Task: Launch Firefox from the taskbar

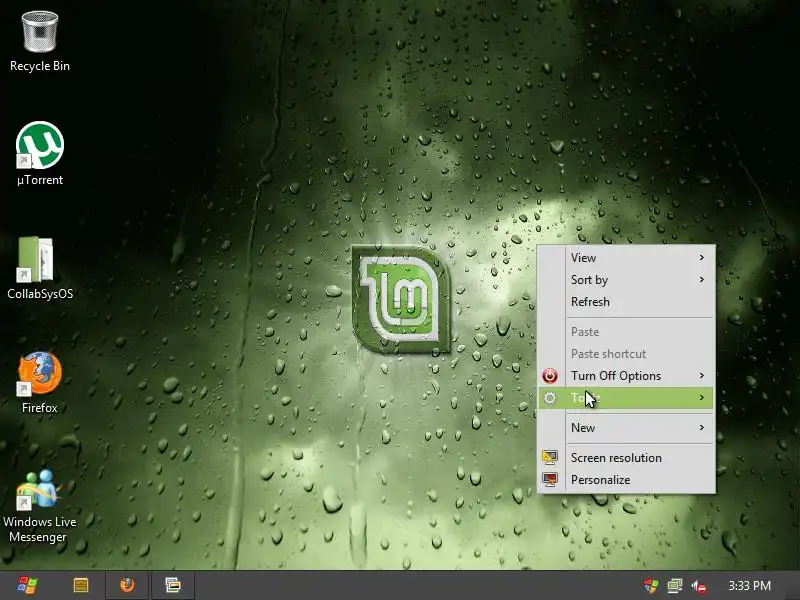Action: pos(127,585)
